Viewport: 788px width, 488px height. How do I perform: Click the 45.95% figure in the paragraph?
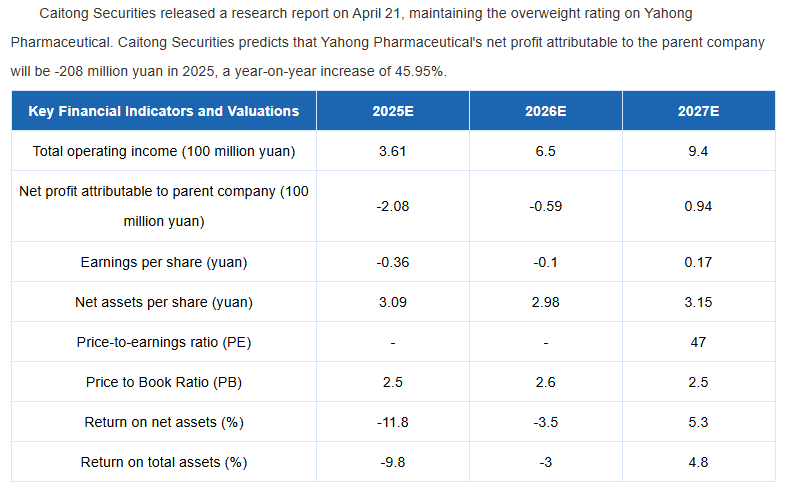pos(419,71)
